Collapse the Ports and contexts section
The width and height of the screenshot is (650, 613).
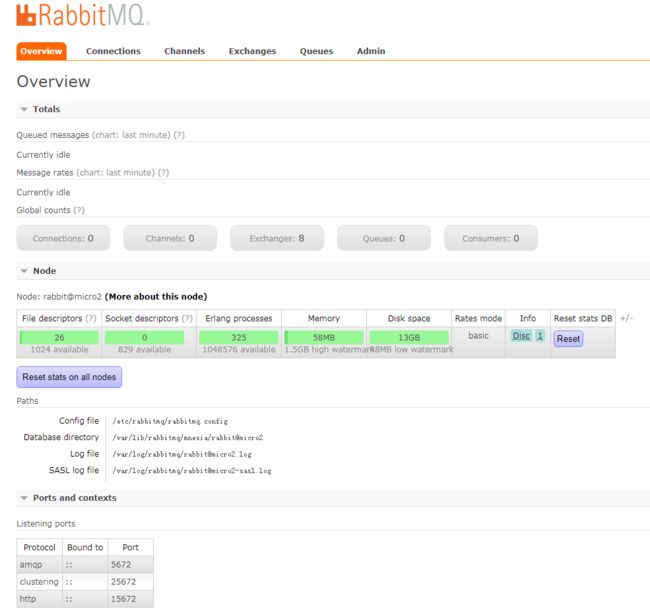click(x=69, y=498)
